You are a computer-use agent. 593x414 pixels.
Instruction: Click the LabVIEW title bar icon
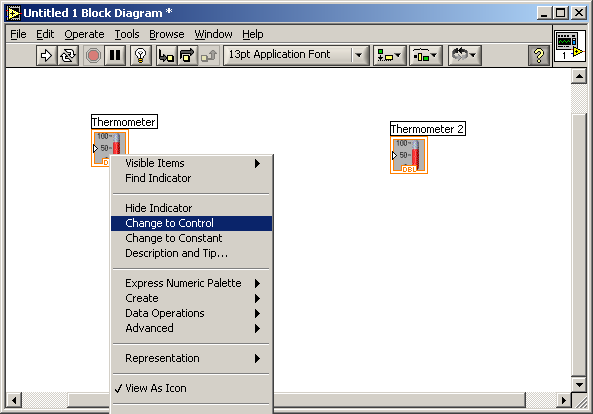tap(13, 14)
